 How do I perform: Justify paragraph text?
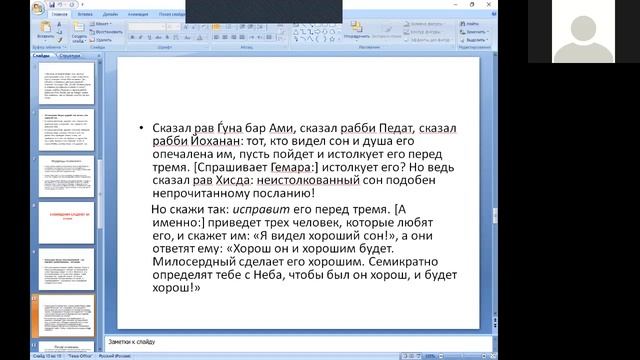coord(242,37)
